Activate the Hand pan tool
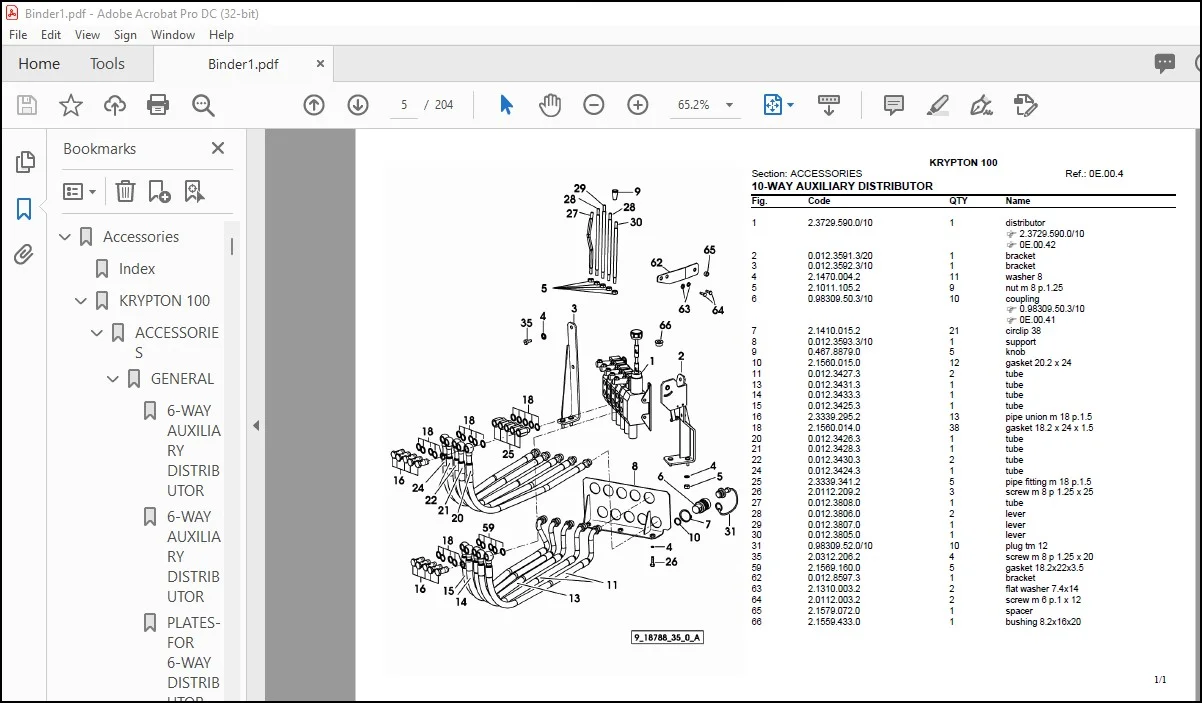Screen dimensions: 1202x703 point(550,105)
